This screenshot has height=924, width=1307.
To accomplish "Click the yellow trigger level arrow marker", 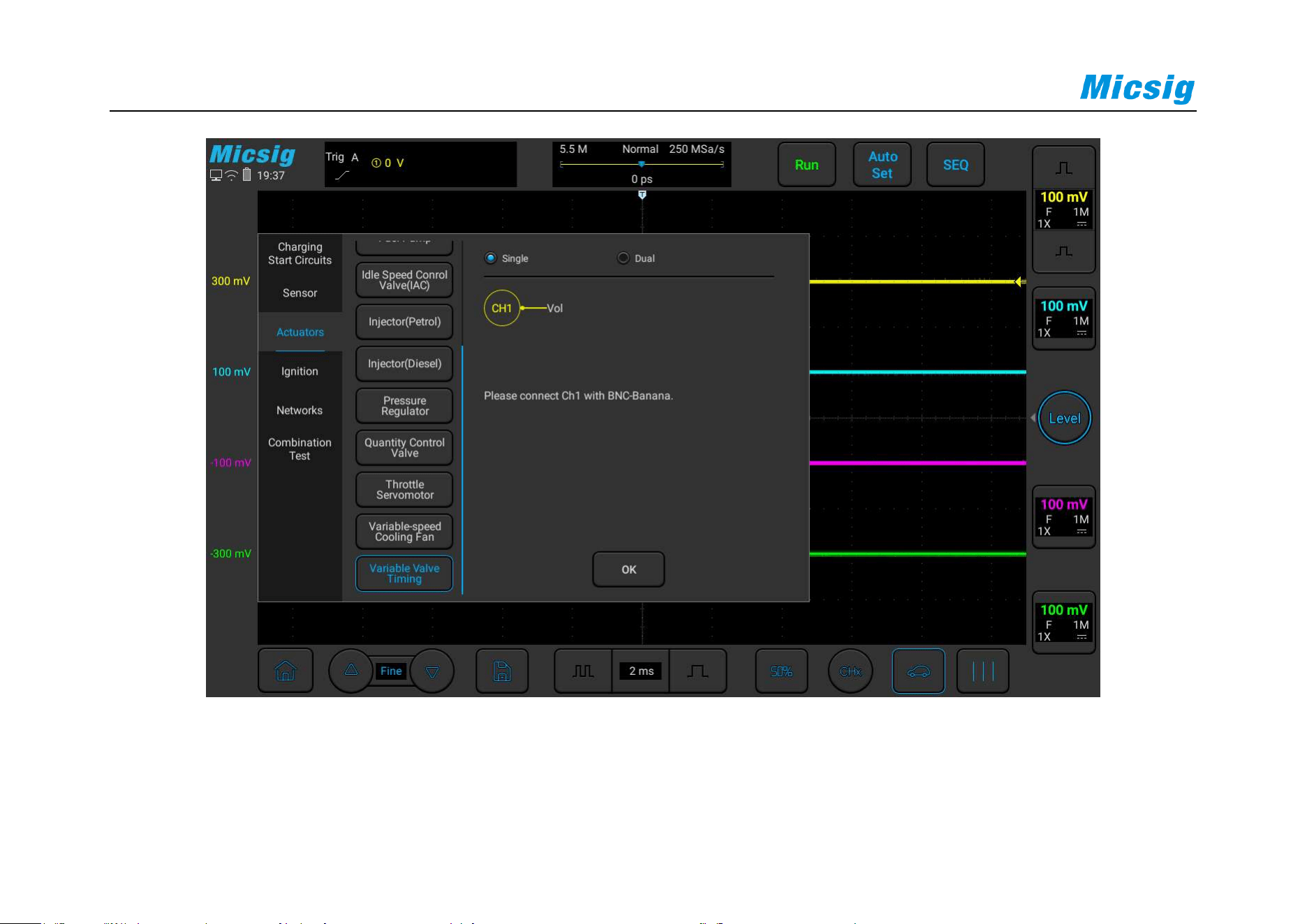I will [x=1019, y=281].
